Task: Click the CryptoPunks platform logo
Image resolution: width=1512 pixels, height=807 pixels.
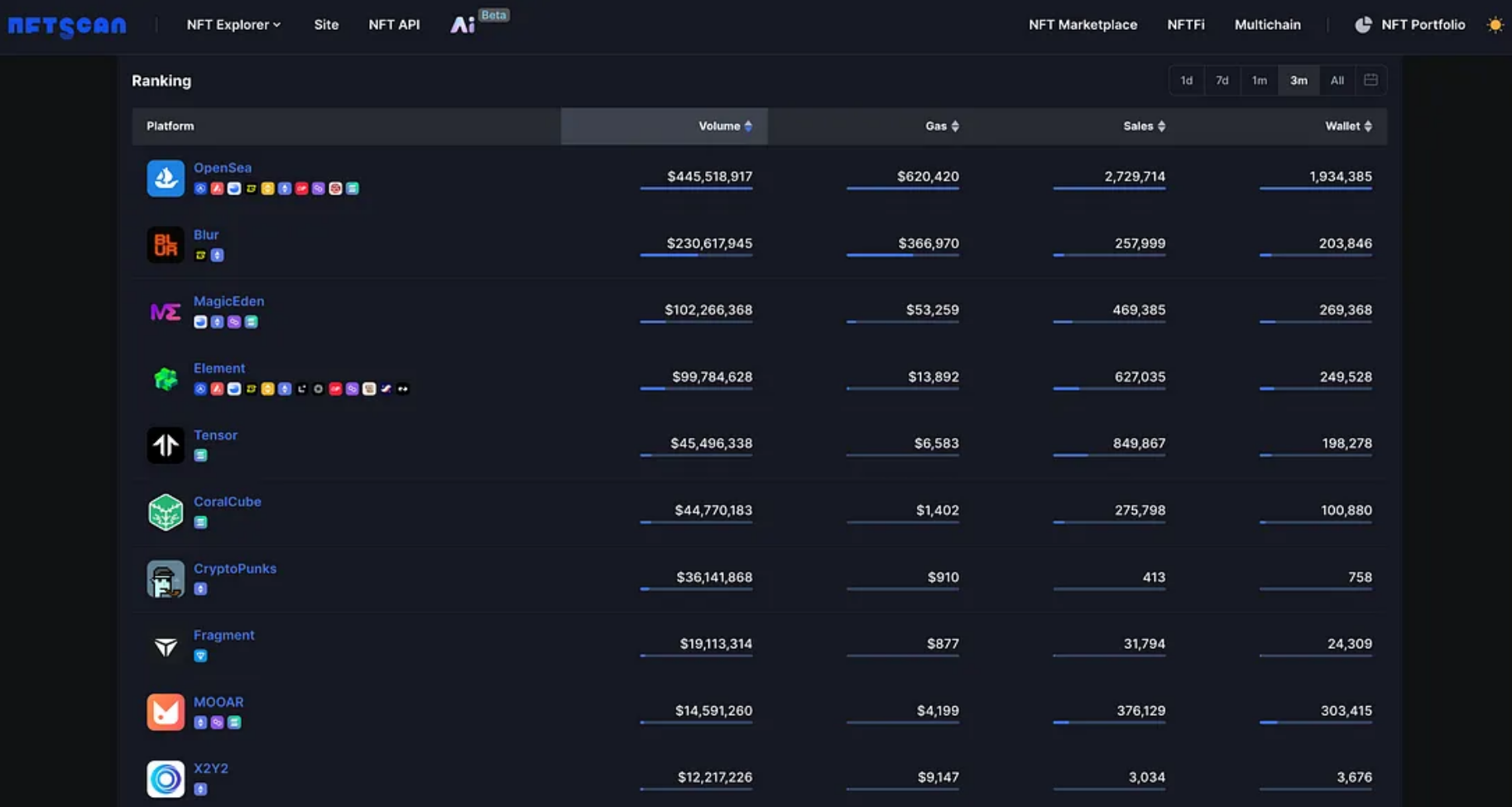Action: pyautogui.click(x=166, y=579)
